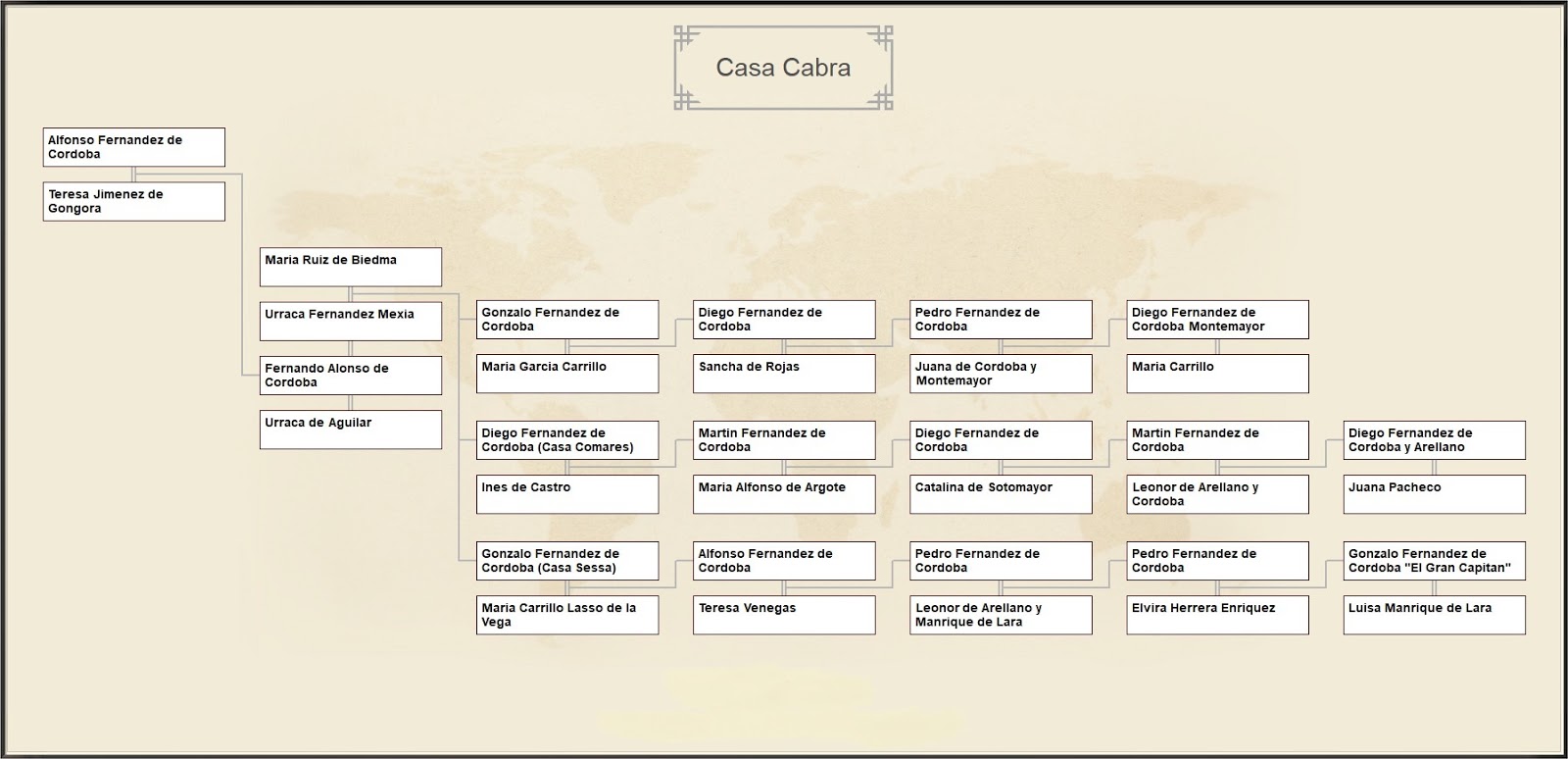Click the Maria Carrillo box under Diego Montemayor
The width and height of the screenshot is (1568, 759).
[x=1217, y=373]
